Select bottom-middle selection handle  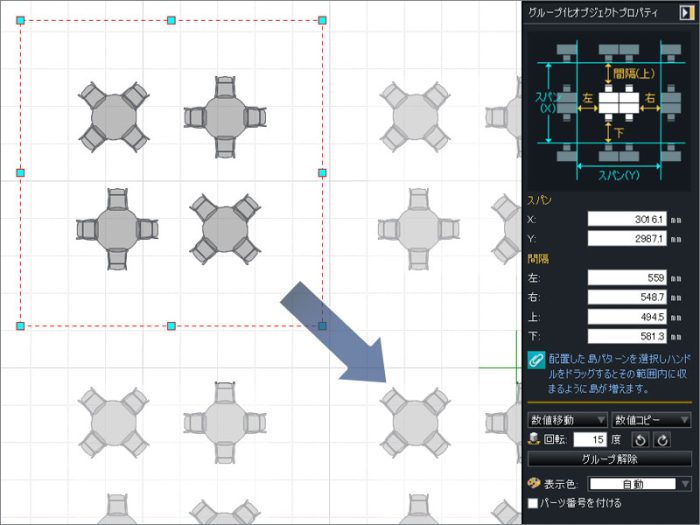(x=171, y=326)
